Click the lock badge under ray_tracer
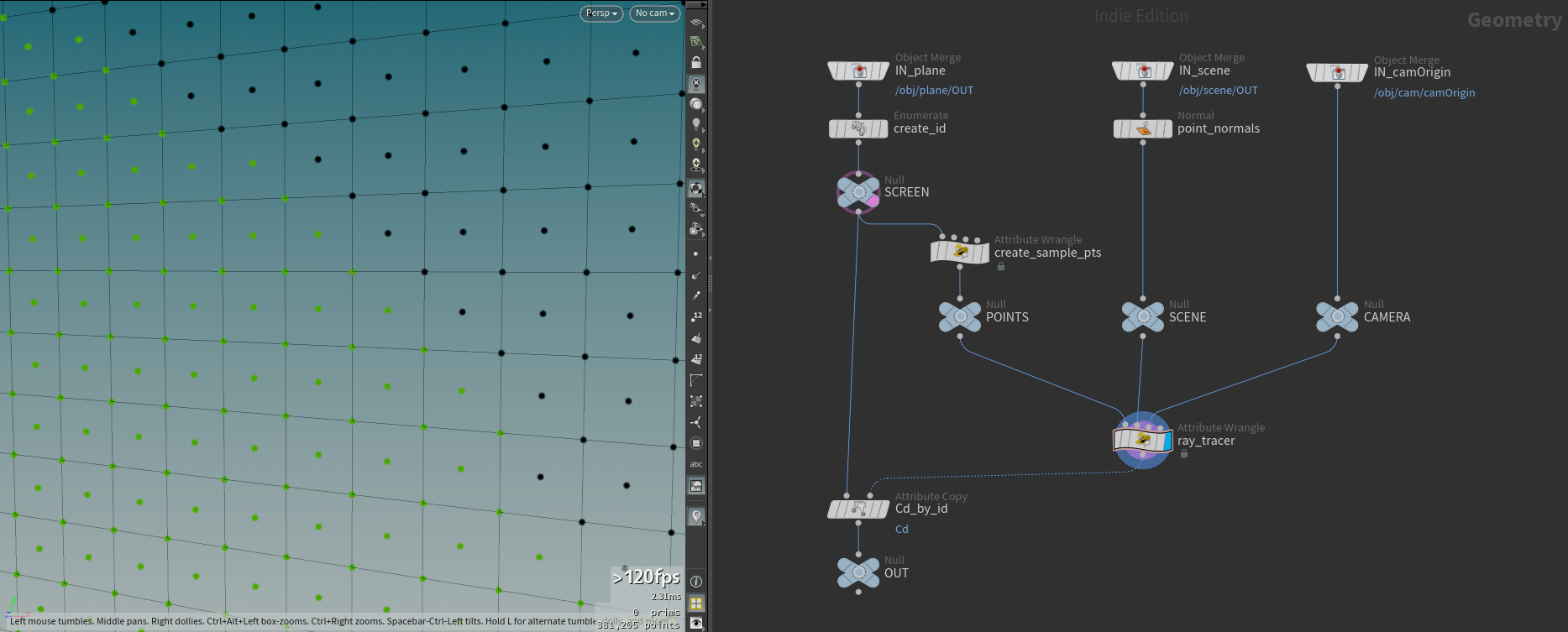This screenshot has width=1568, height=632. point(1184,453)
